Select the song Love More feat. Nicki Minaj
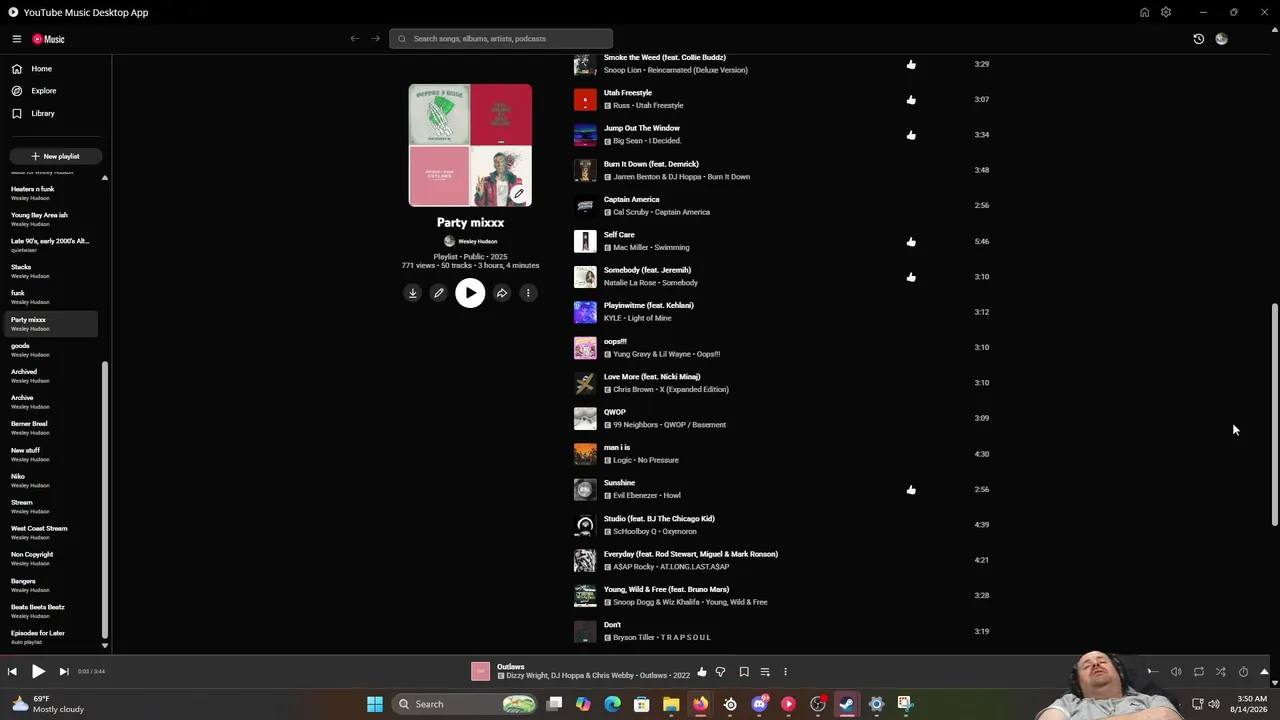The image size is (1280, 720). 652,377
